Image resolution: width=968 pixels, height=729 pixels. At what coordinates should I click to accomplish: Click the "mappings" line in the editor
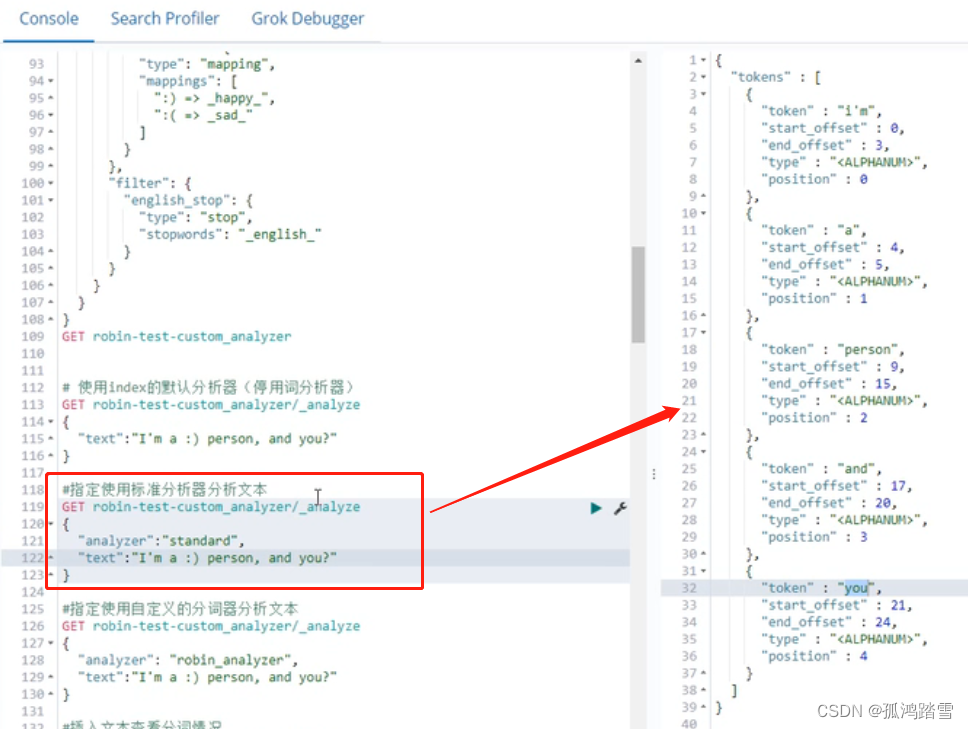(x=188, y=81)
